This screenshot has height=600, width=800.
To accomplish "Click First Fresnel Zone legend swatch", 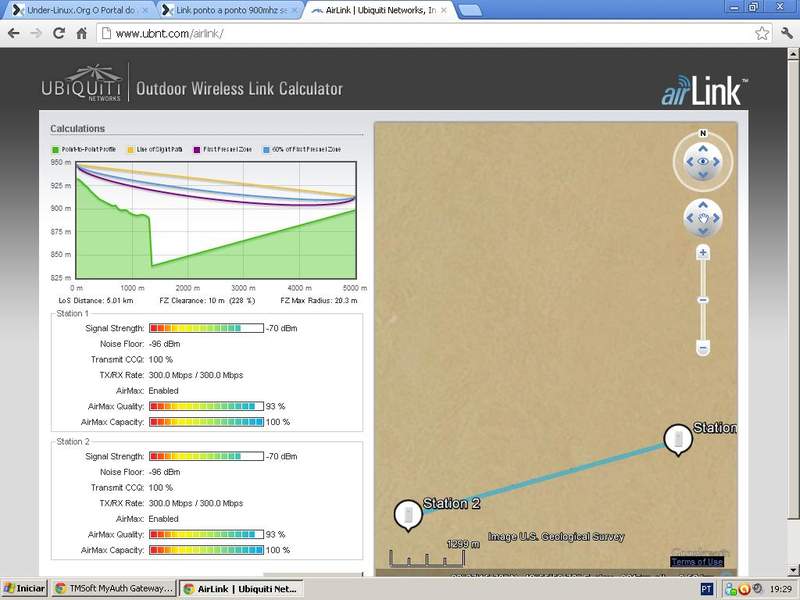I will tap(197, 149).
